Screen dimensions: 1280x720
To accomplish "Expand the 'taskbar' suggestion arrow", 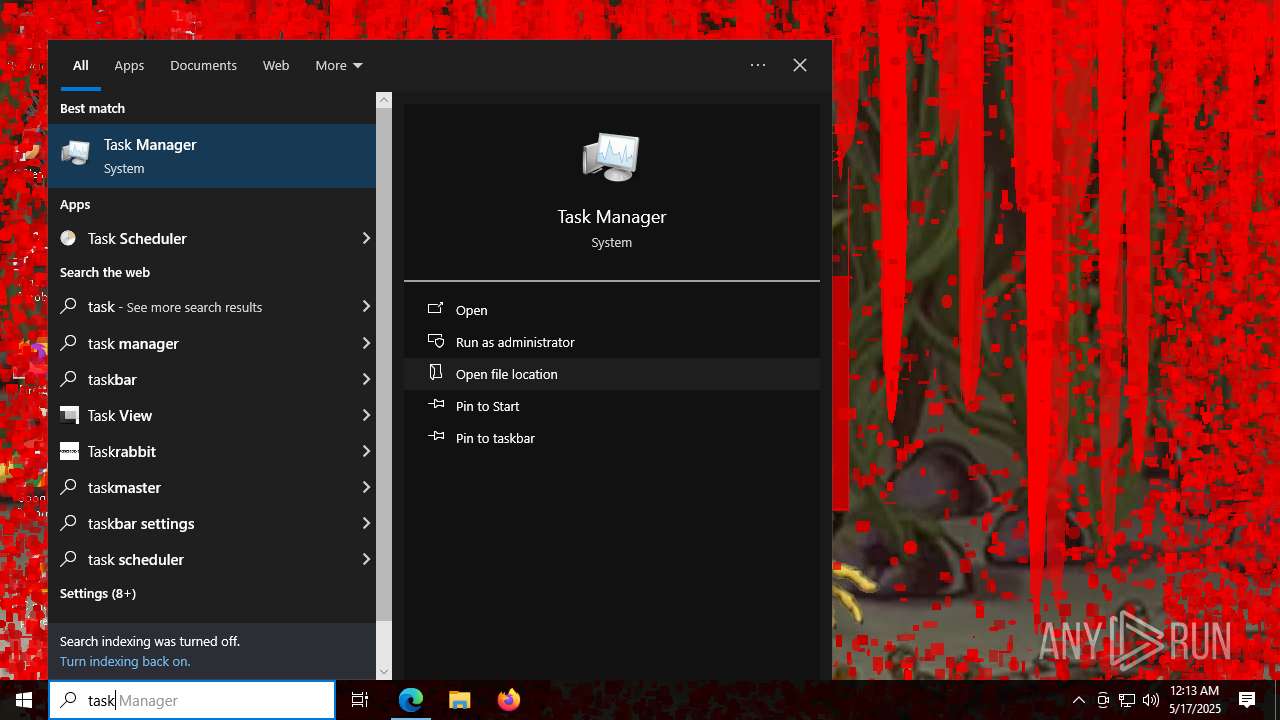I will pos(366,379).
